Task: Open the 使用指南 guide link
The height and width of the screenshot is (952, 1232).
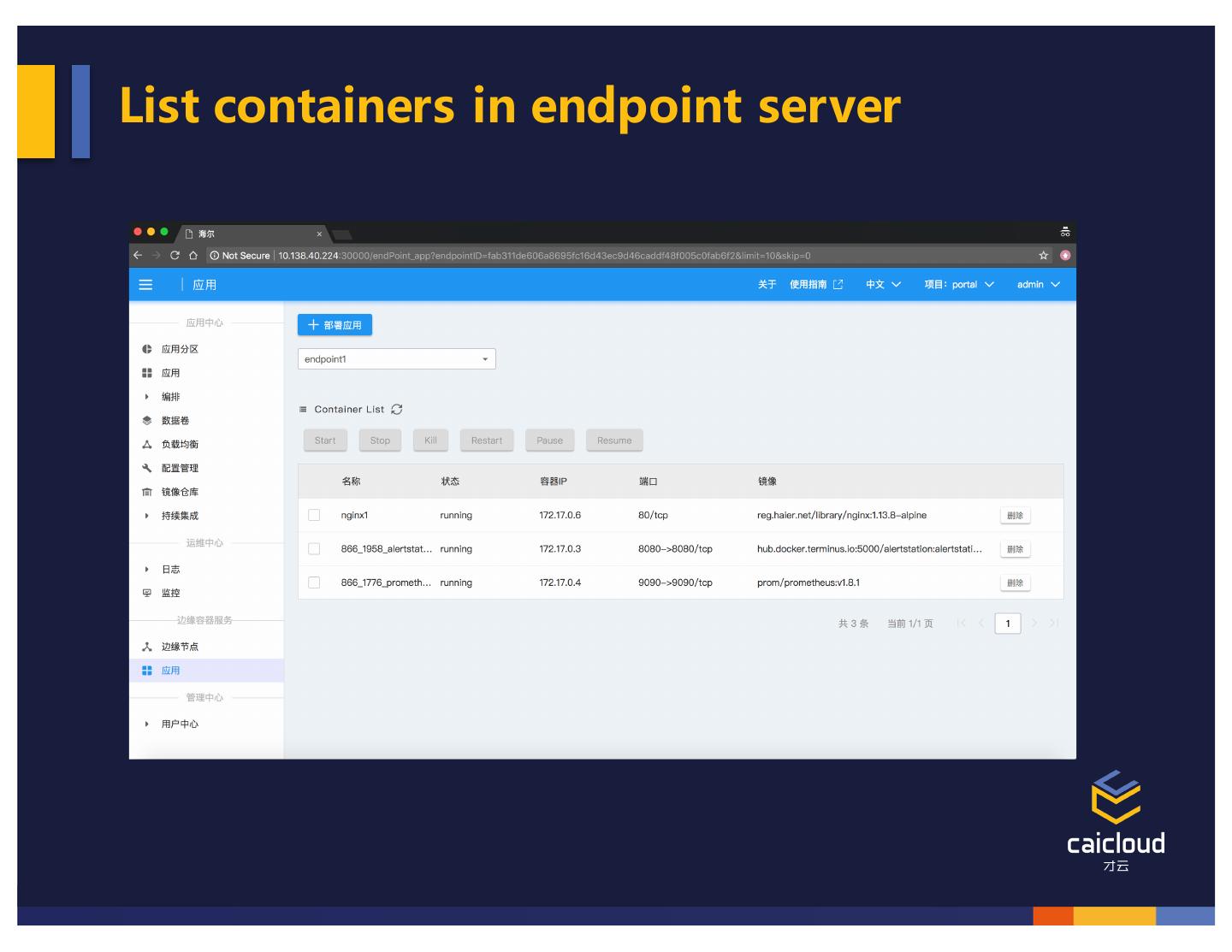Action: click(808, 285)
